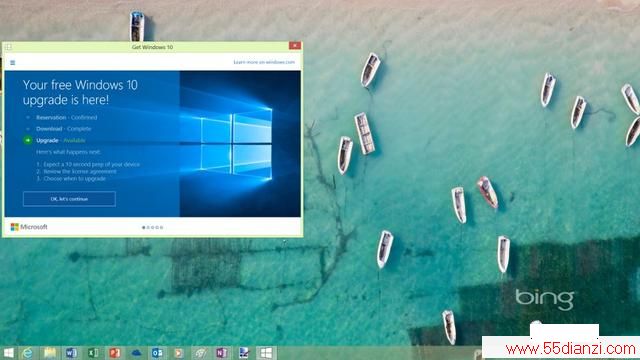Image resolution: width=640 pixels, height=360 pixels.
Task: Launch PowerPoint from the taskbar
Action: coord(115,353)
